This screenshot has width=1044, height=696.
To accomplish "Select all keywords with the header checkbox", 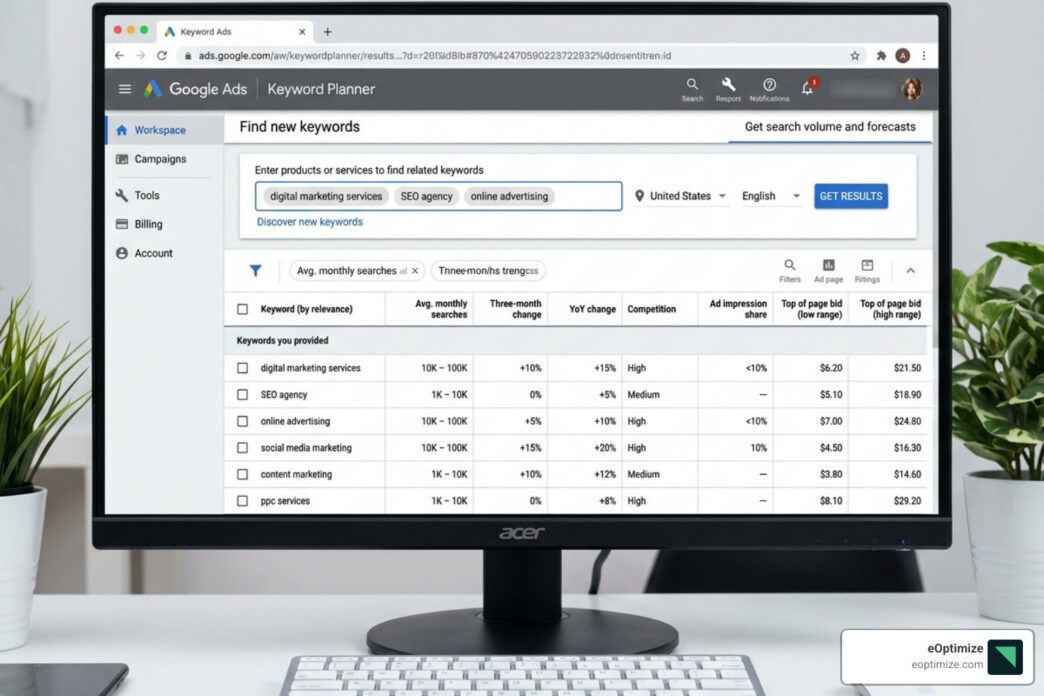I will 242,309.
